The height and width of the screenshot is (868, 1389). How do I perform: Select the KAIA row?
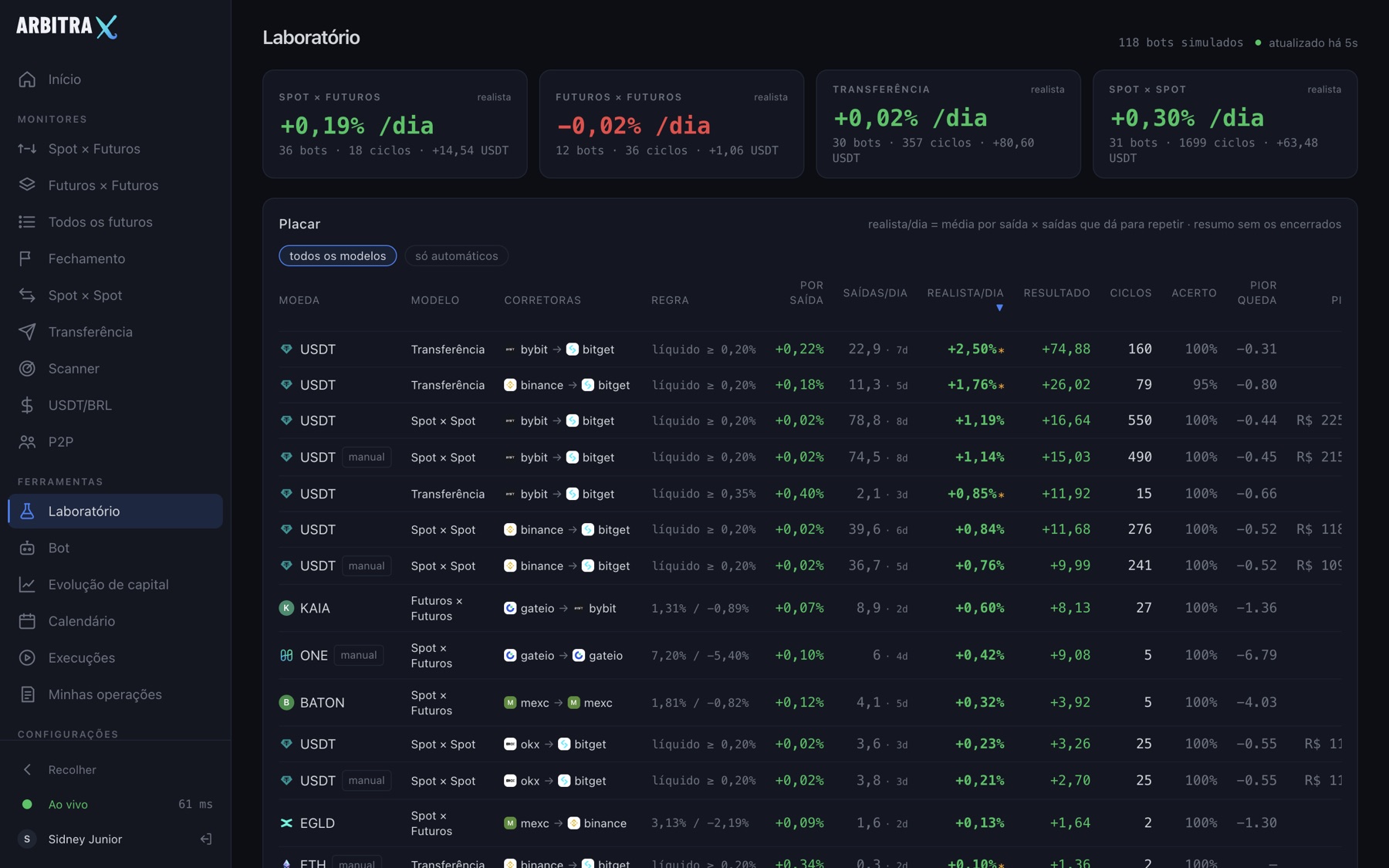point(810,608)
